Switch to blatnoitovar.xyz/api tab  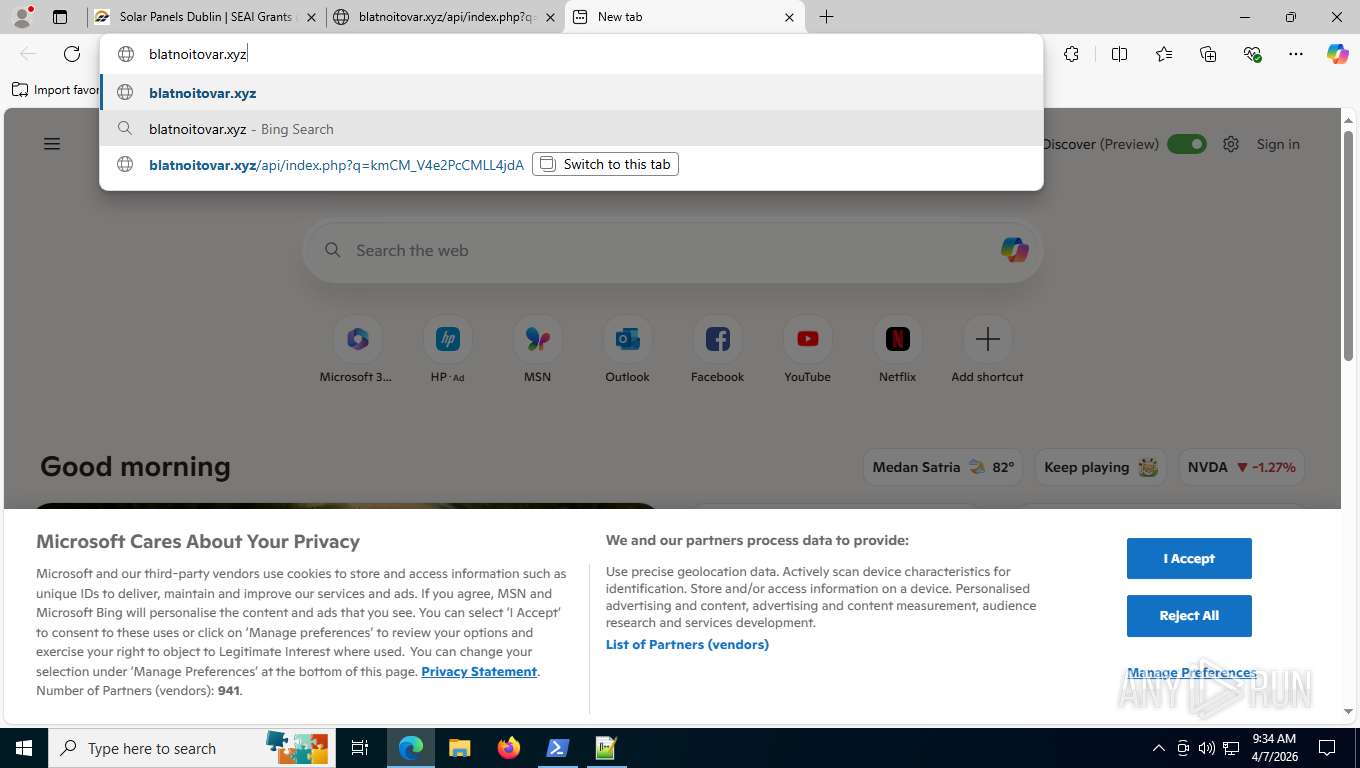[x=445, y=17]
